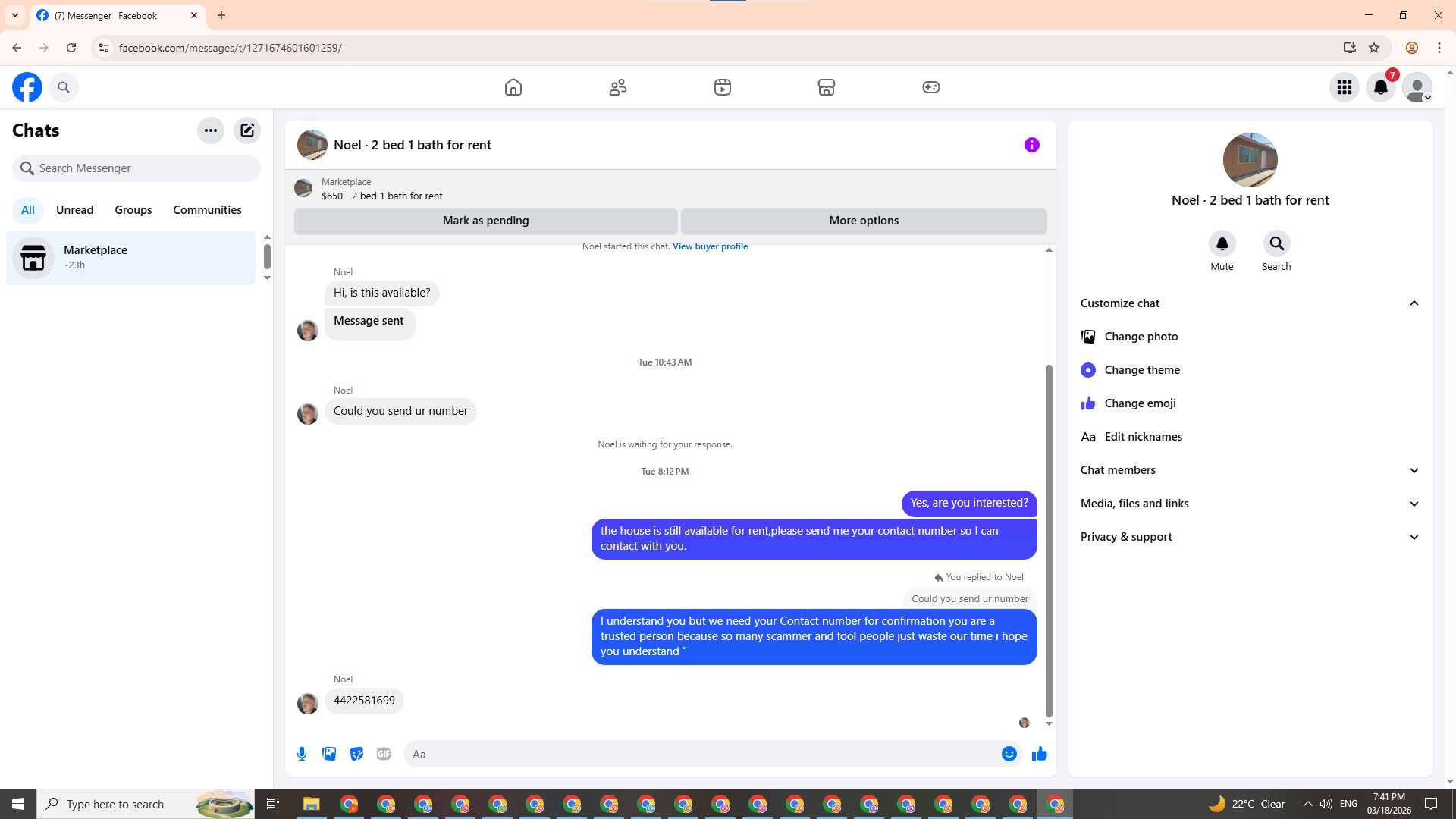Image resolution: width=1456 pixels, height=819 pixels.
Task: Collapse the Customize chat section
Action: [1414, 303]
